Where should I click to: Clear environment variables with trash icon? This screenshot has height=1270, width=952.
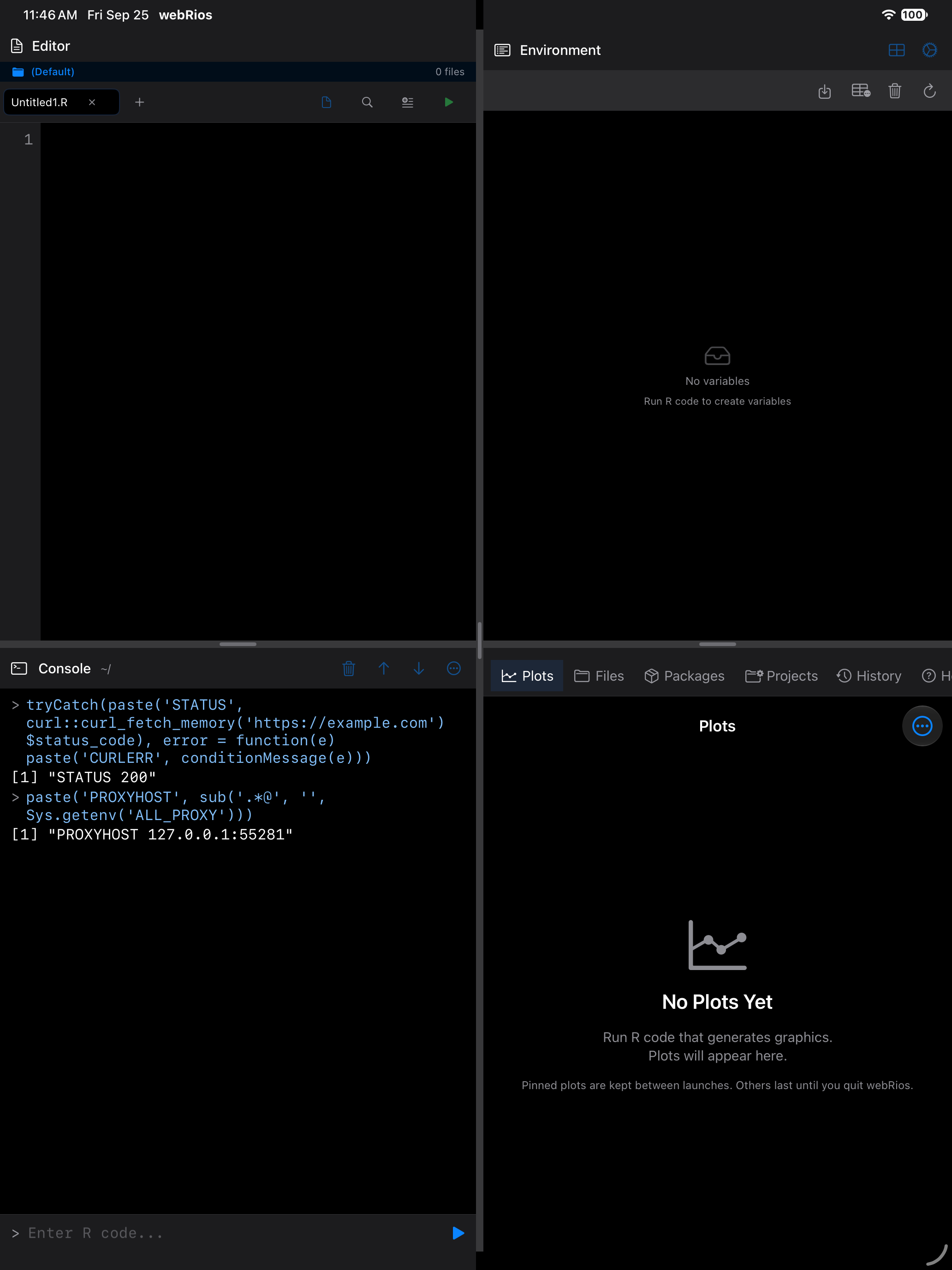895,91
